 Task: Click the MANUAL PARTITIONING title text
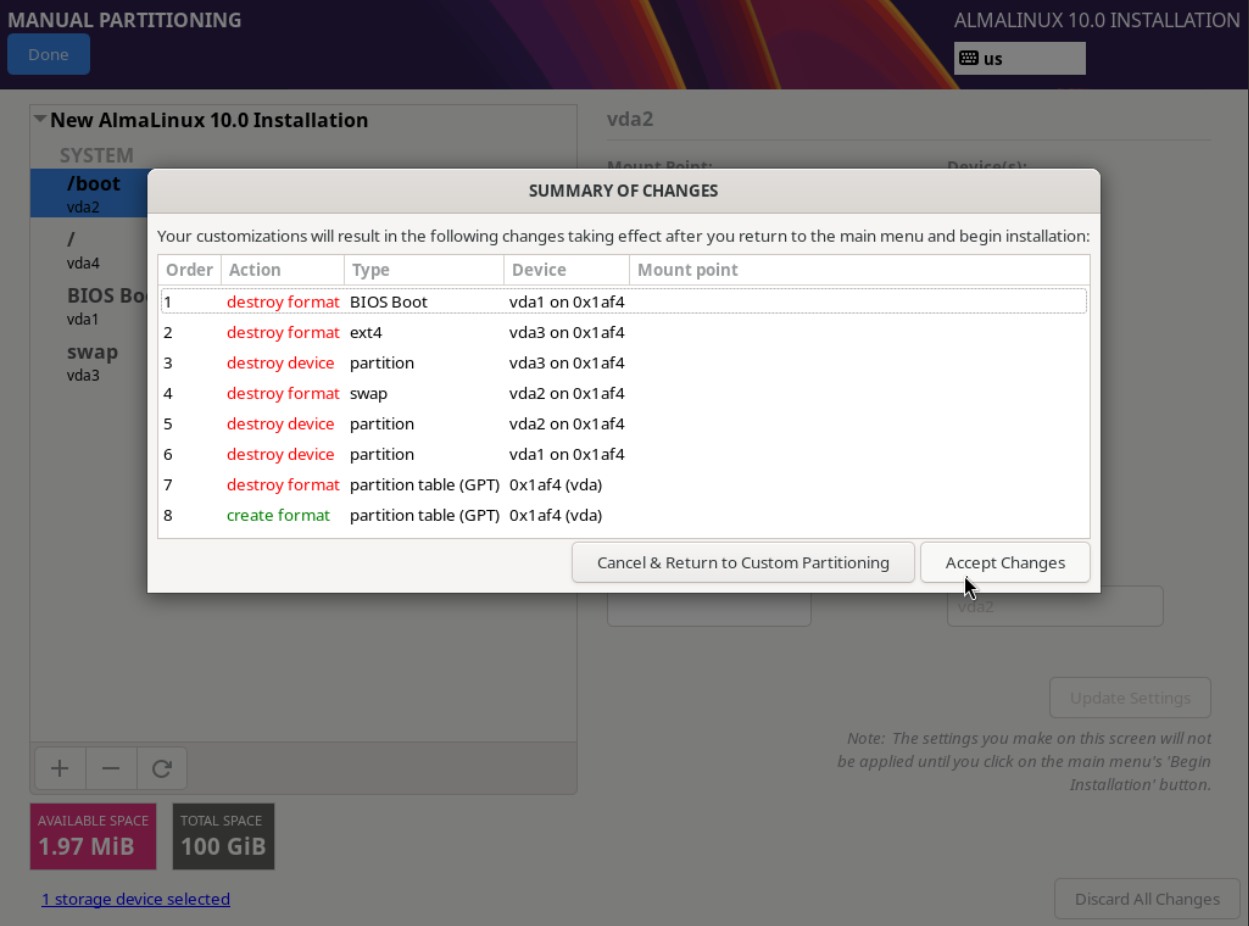pos(124,19)
